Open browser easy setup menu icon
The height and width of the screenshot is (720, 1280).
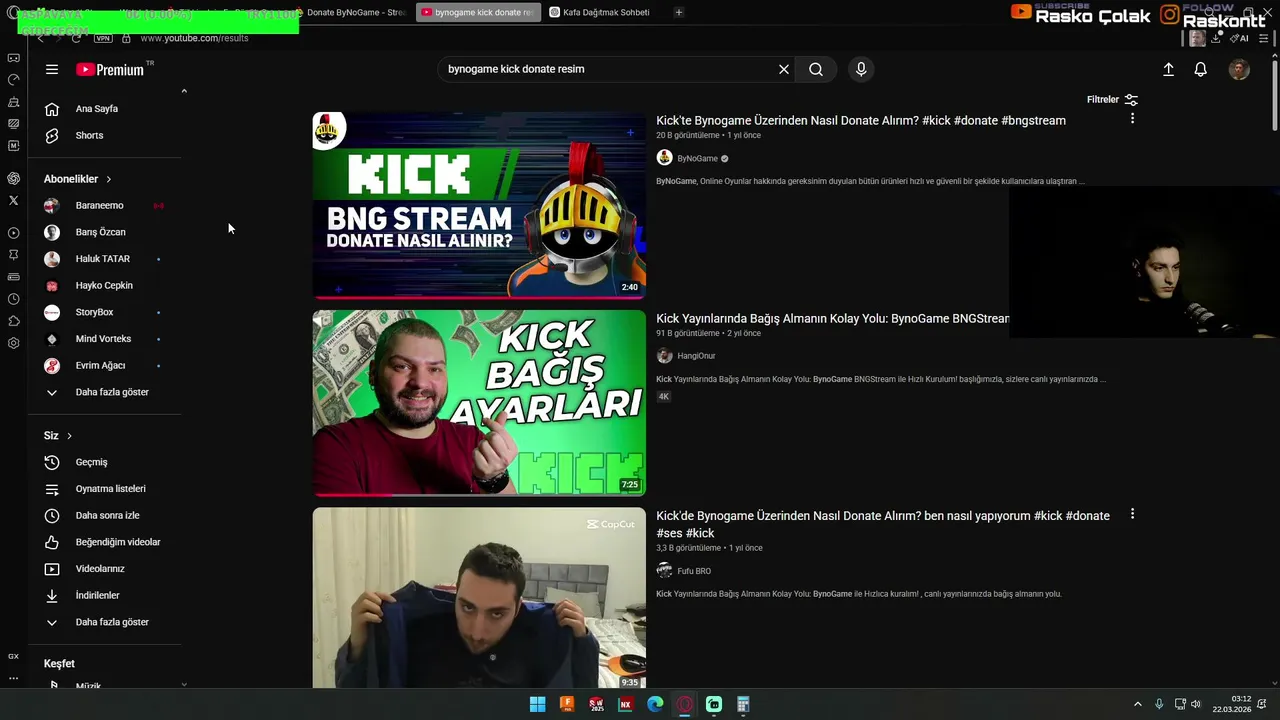1264,38
